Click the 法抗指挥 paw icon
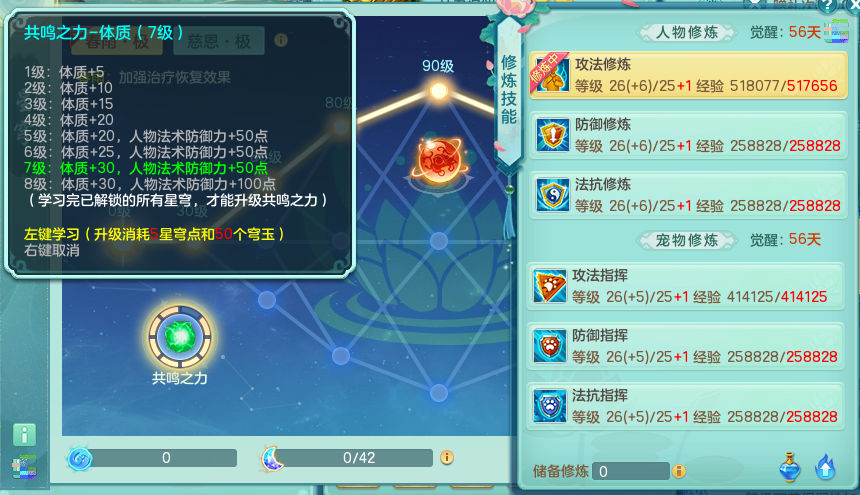The width and height of the screenshot is (860, 495). click(550, 406)
